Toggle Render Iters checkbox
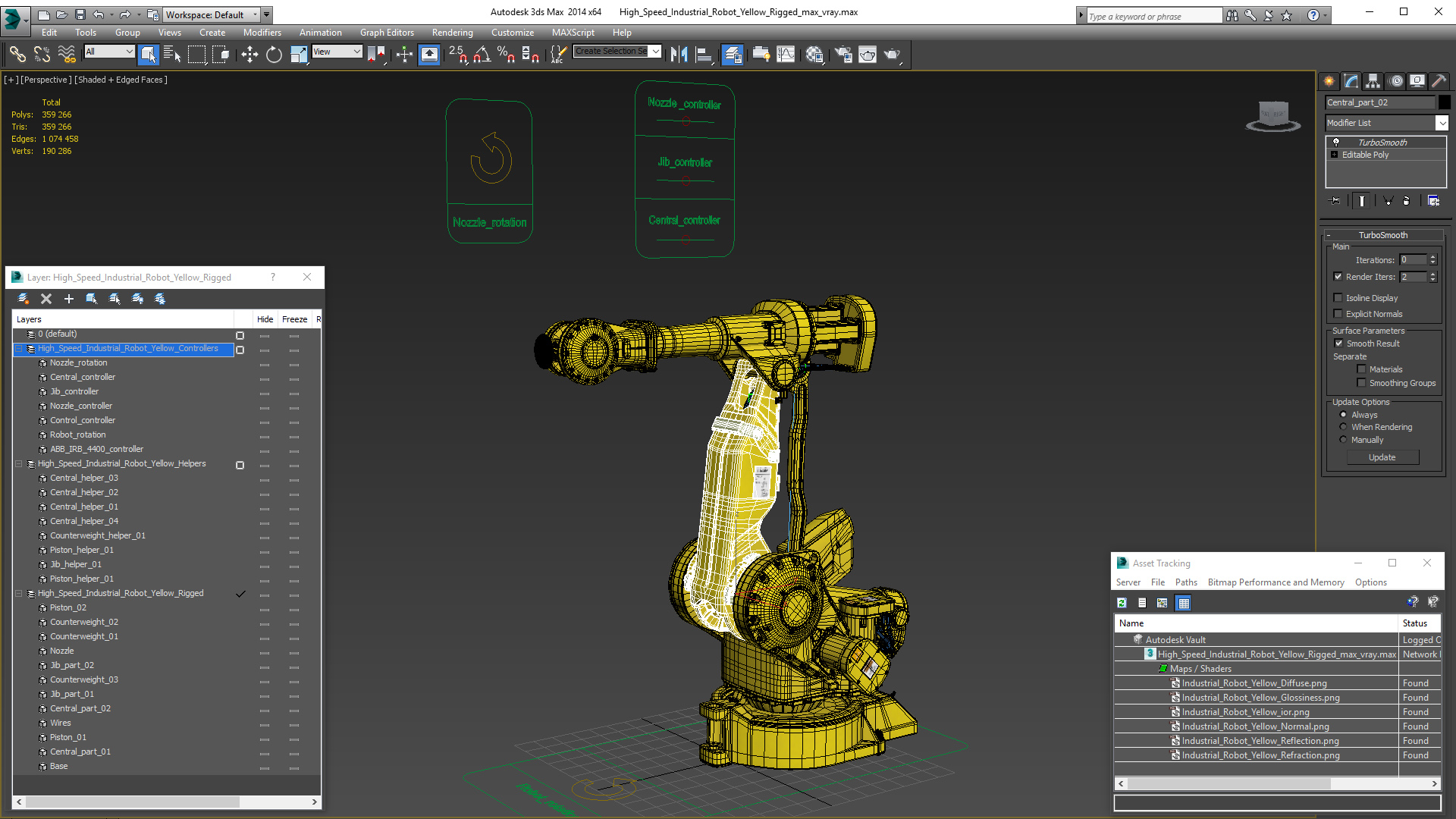 (1338, 277)
